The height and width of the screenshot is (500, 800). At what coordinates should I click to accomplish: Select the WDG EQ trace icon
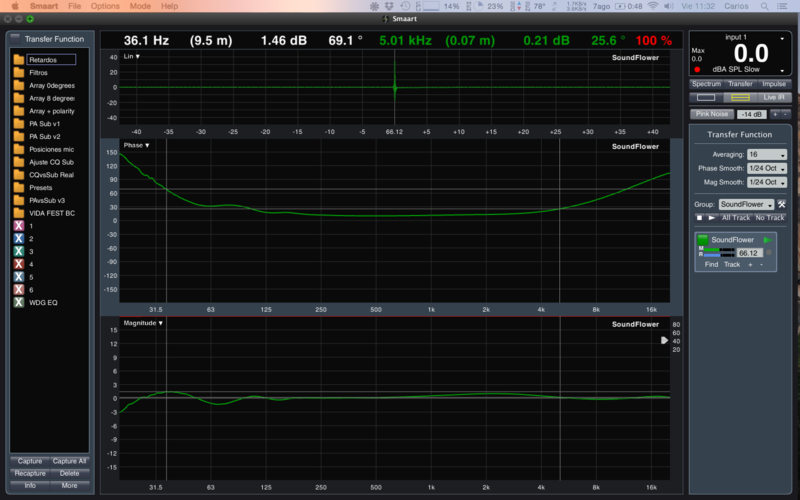click(19, 302)
